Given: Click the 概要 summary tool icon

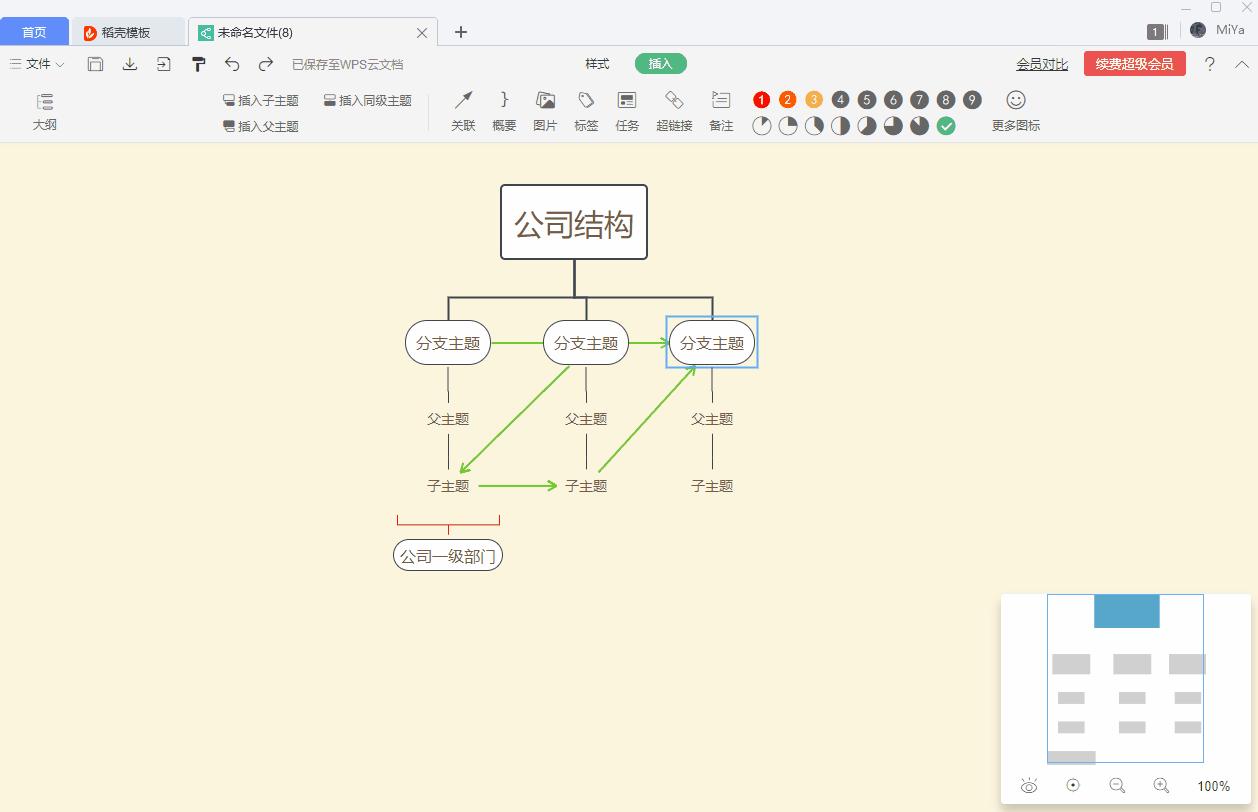Looking at the screenshot, I should click(x=503, y=110).
